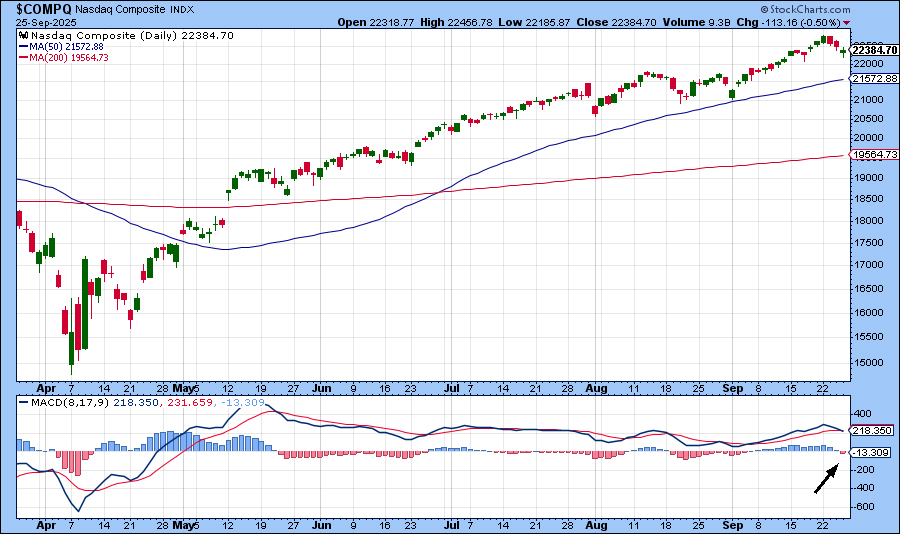Click the -13.309 histogram axis tag
This screenshot has width=900, height=534.
[x=872, y=452]
